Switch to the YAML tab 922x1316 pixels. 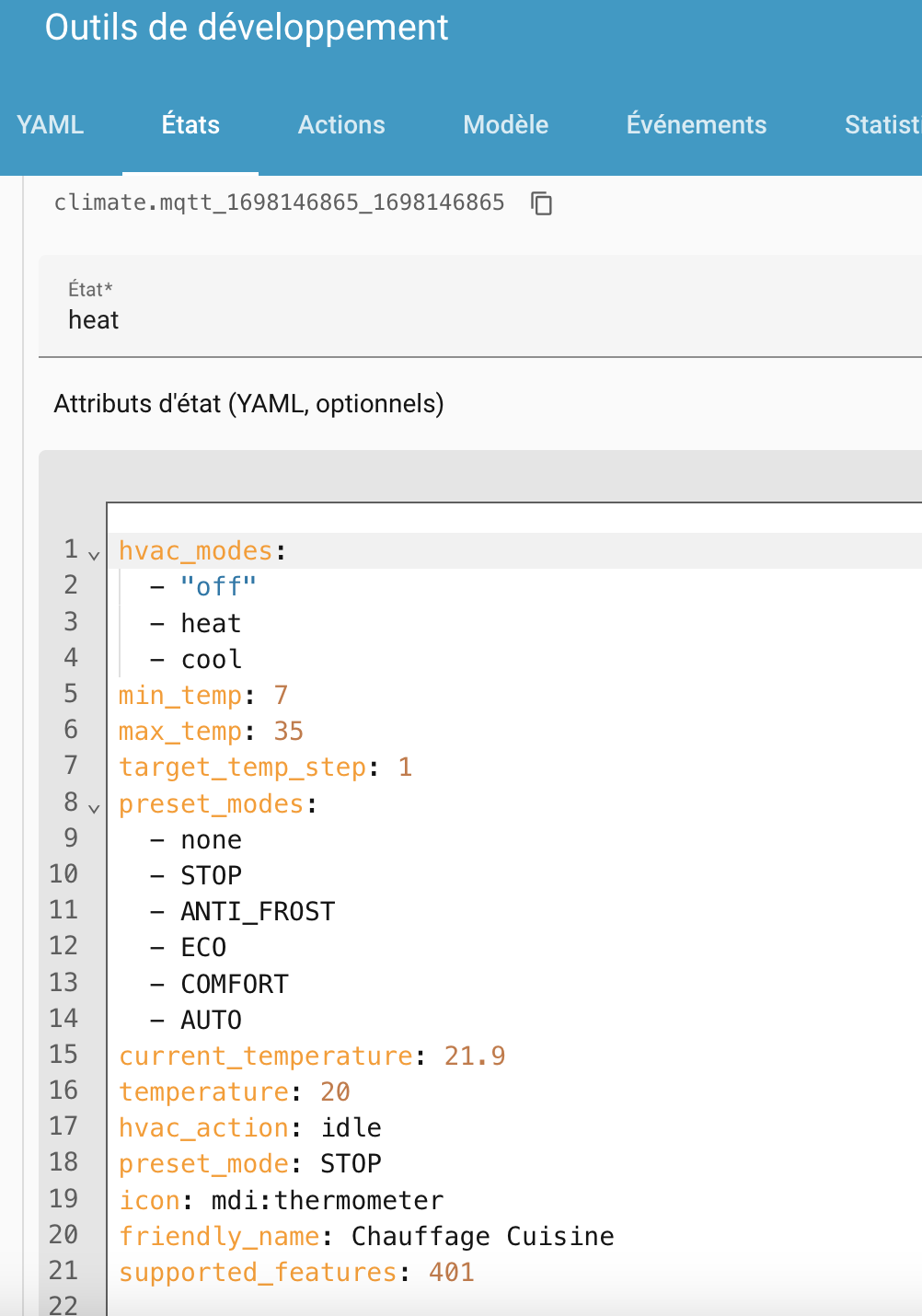51,125
